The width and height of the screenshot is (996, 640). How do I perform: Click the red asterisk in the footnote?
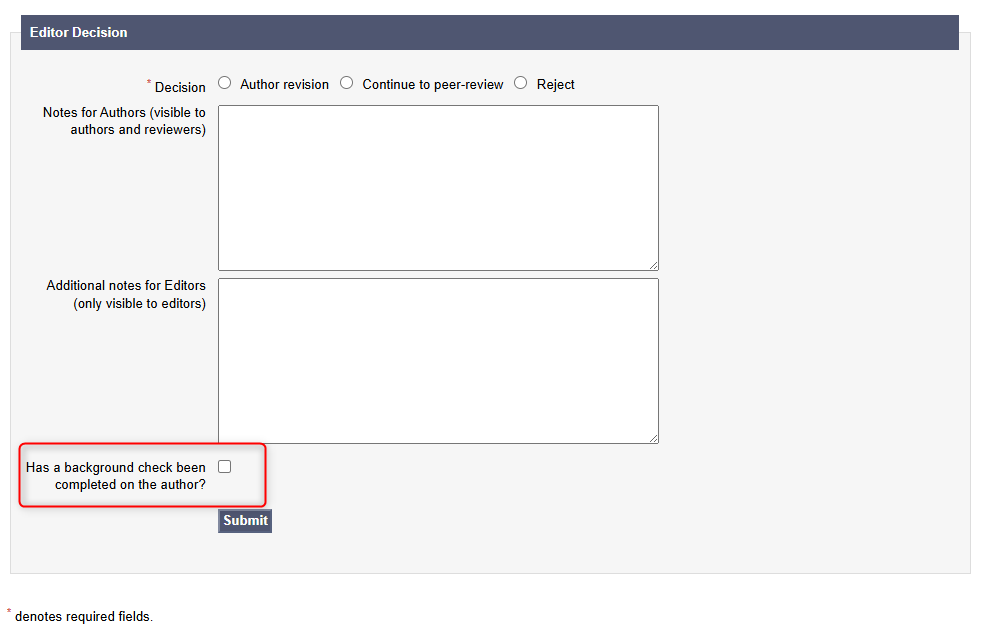9,612
